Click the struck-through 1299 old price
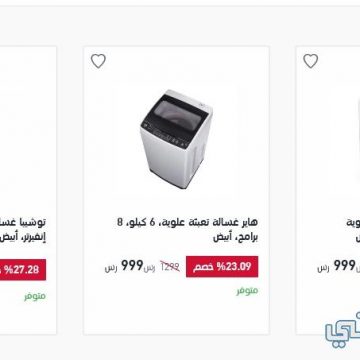This screenshot has width=360, height=360. 170,266
